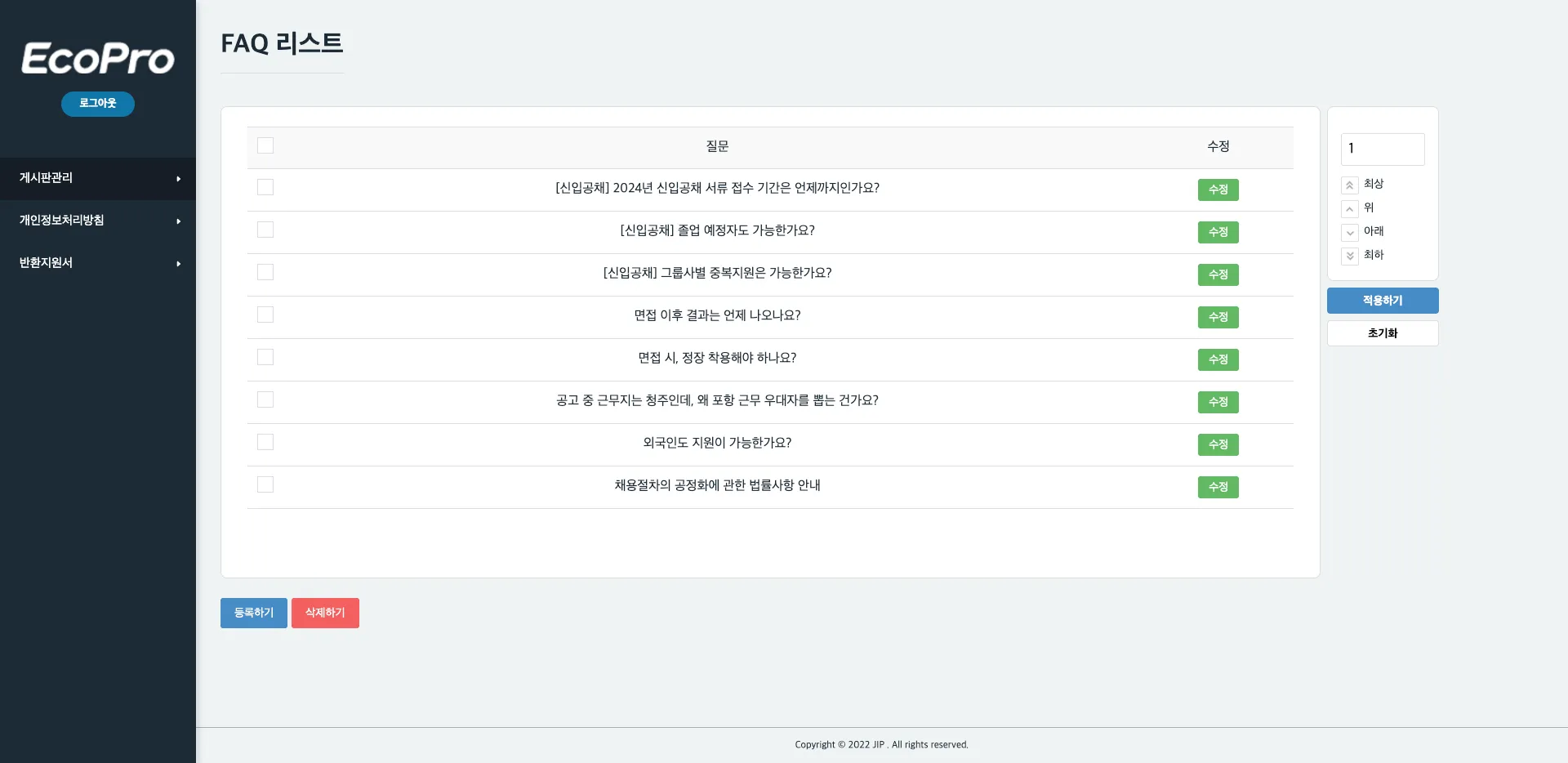Click 수정 for 면접 이후 결과 row

1218,317
